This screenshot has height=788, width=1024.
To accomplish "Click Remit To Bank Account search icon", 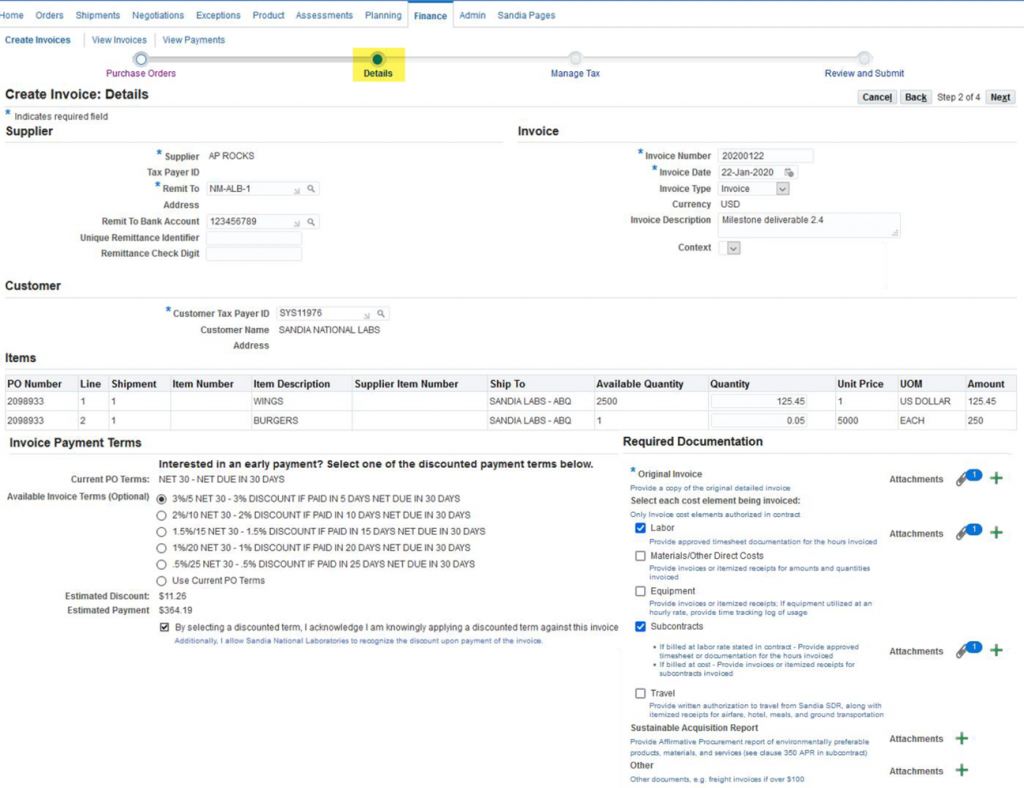I will [312, 222].
